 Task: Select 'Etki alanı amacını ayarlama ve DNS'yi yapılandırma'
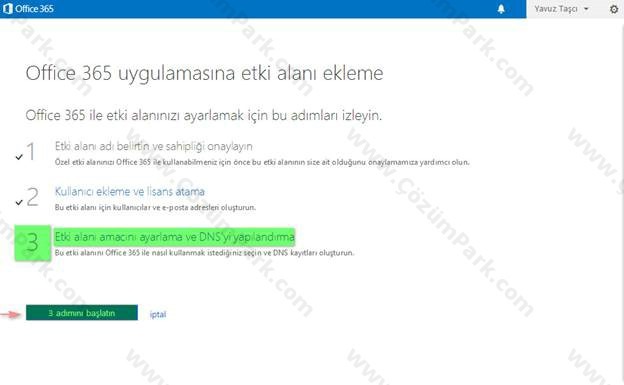pyautogui.click(x=175, y=237)
